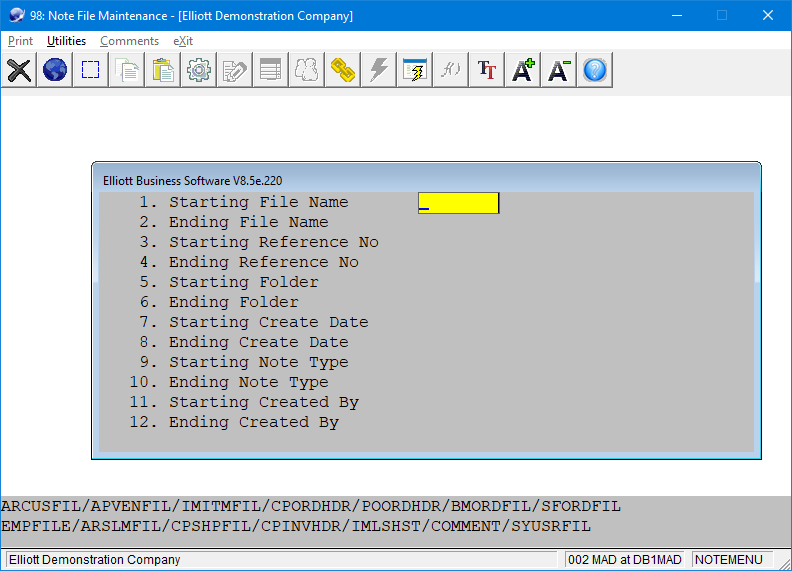Click CPORDHDR in the file name hint

[311, 506]
